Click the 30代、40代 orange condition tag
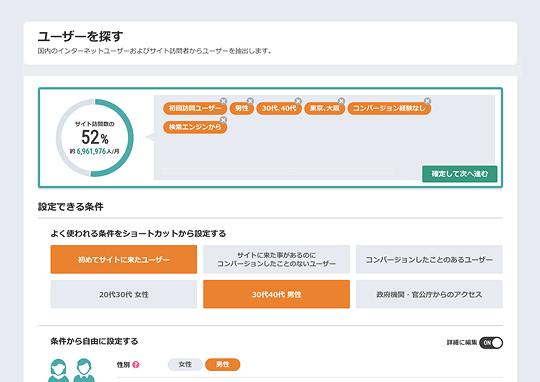Screen dimensions: 540x382 279,109
